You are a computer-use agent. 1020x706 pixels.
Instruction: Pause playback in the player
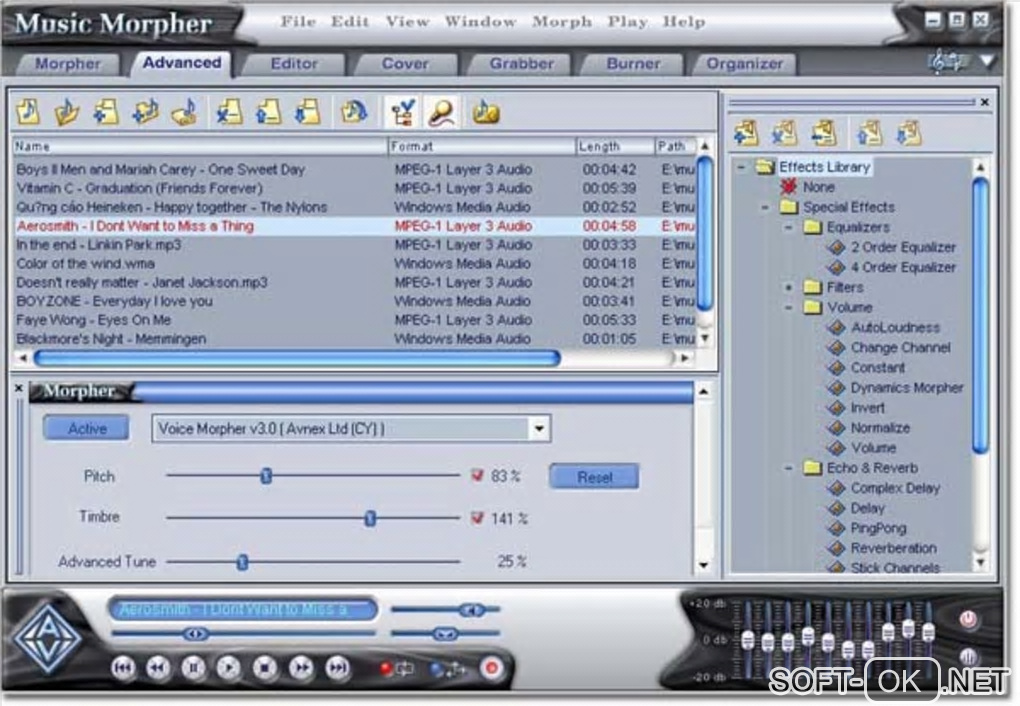coord(193,668)
